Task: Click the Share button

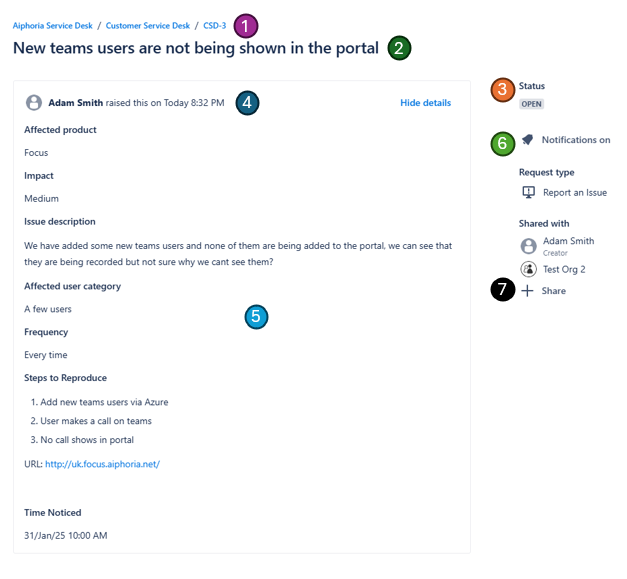Action: click(x=553, y=291)
